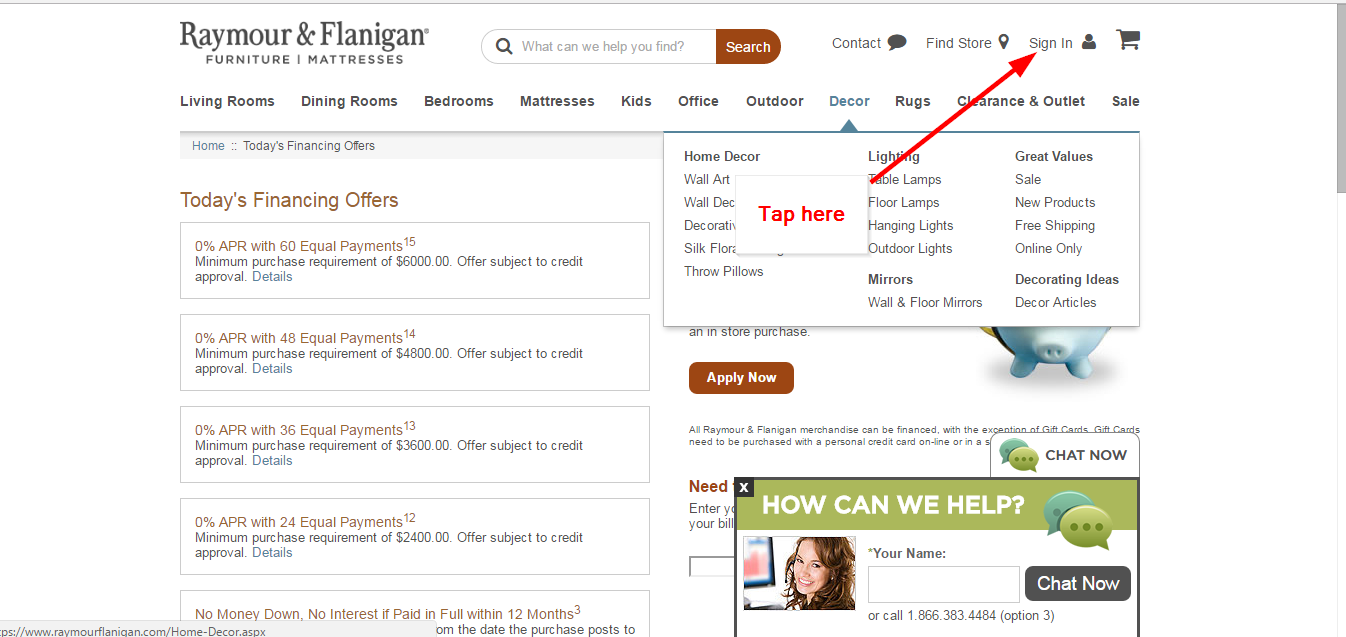This screenshot has height=637, width=1346.
Task: Focus the Your Name chat field
Action: click(x=943, y=584)
